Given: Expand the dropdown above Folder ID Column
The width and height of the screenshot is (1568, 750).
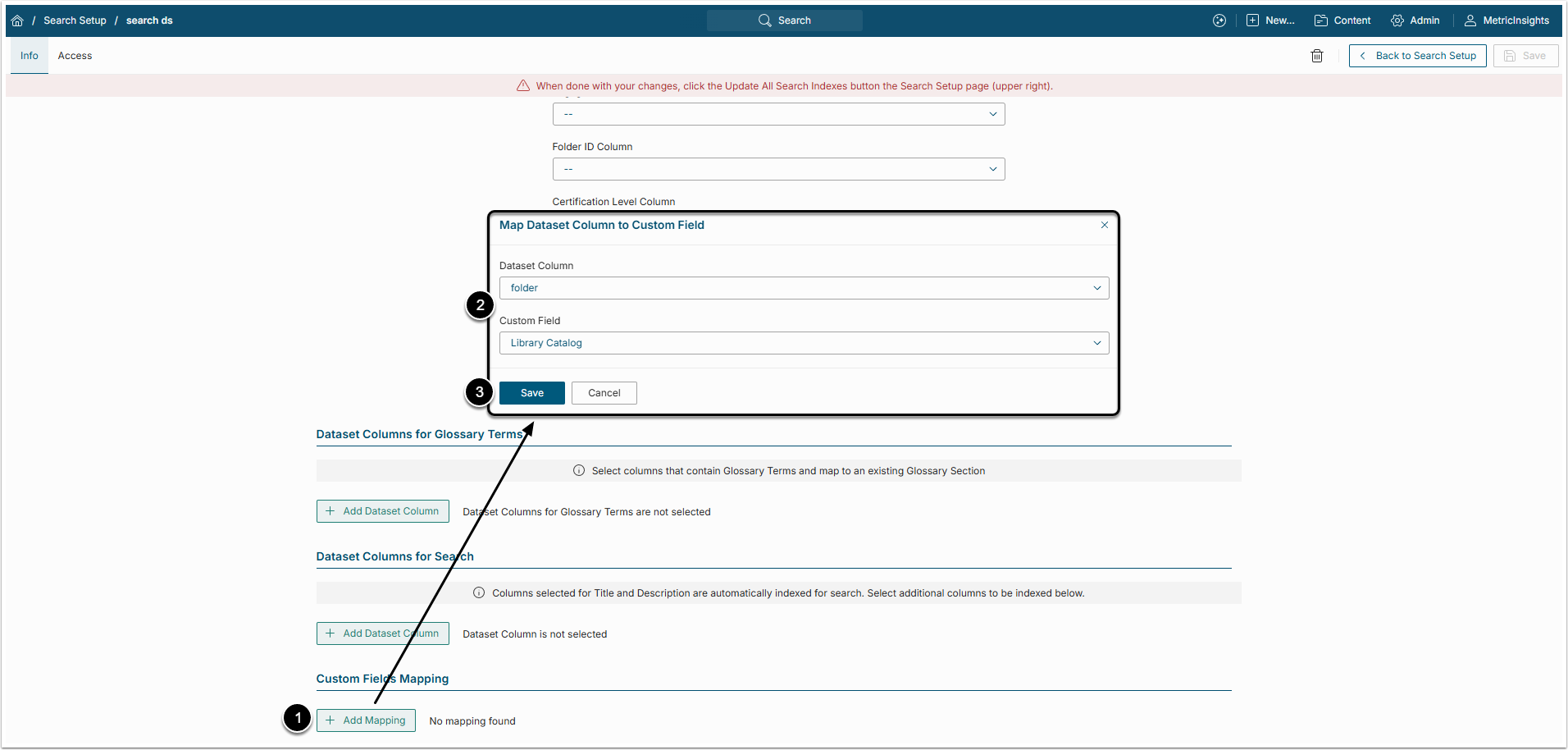Looking at the screenshot, I should click(778, 114).
